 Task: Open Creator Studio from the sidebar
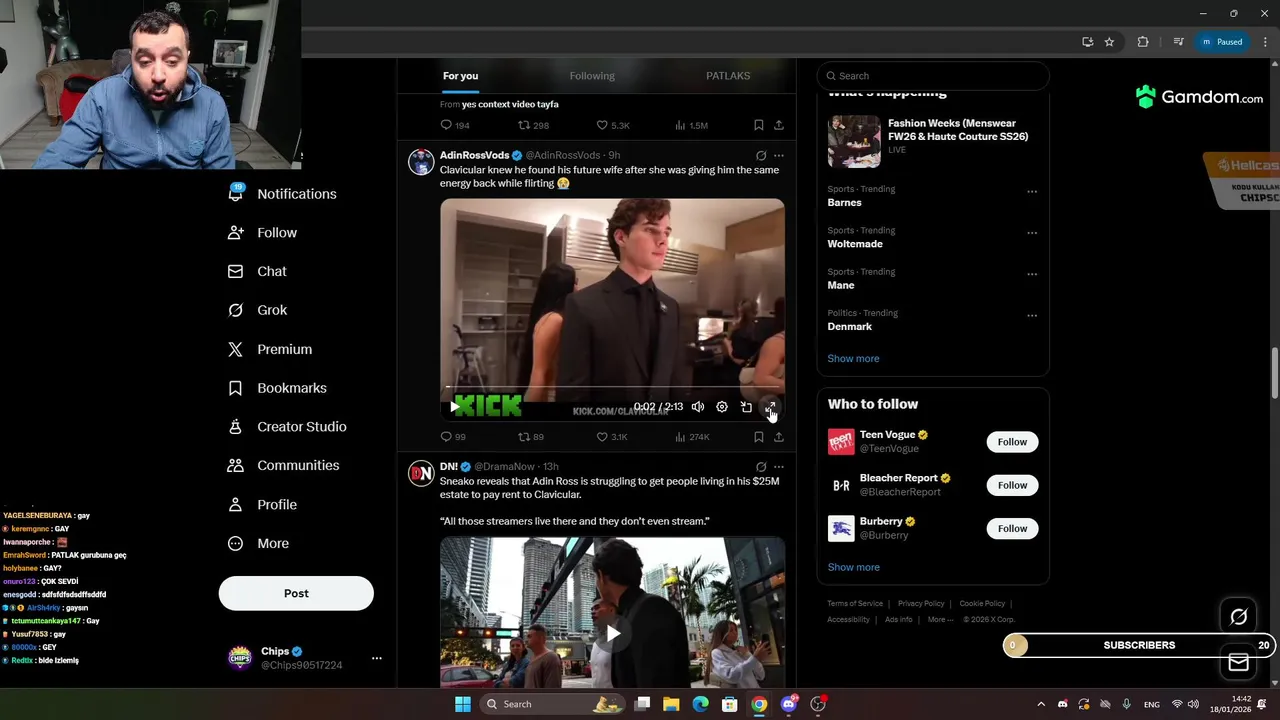point(287,427)
